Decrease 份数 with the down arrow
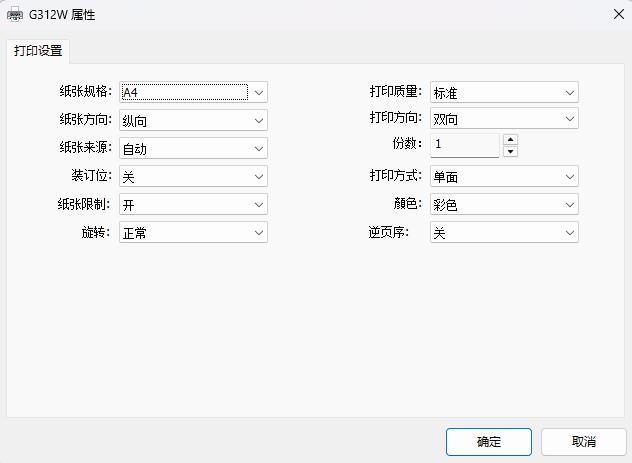This screenshot has height=463, width=632. point(510,152)
